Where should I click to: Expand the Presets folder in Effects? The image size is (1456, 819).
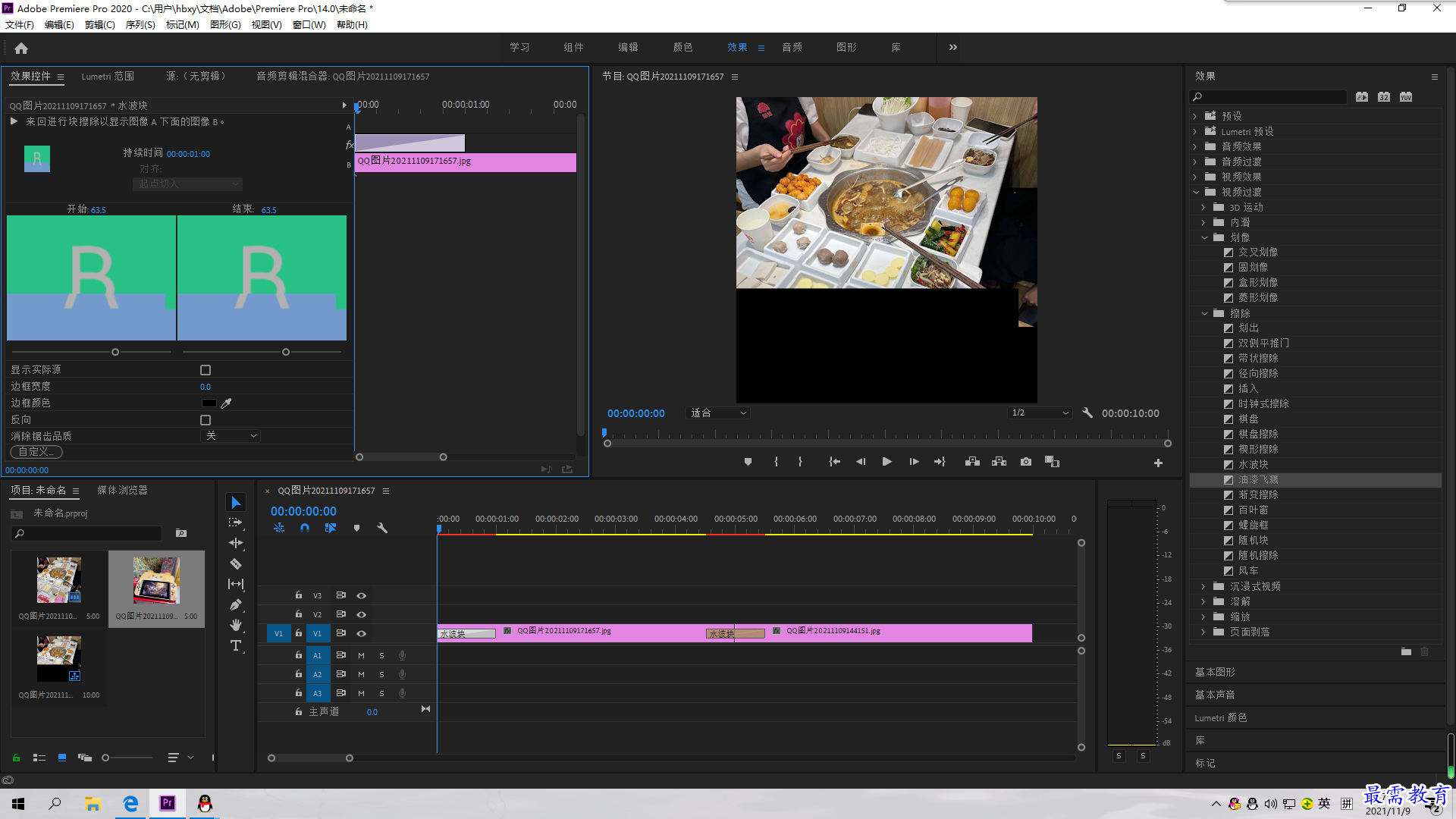coord(1195,117)
